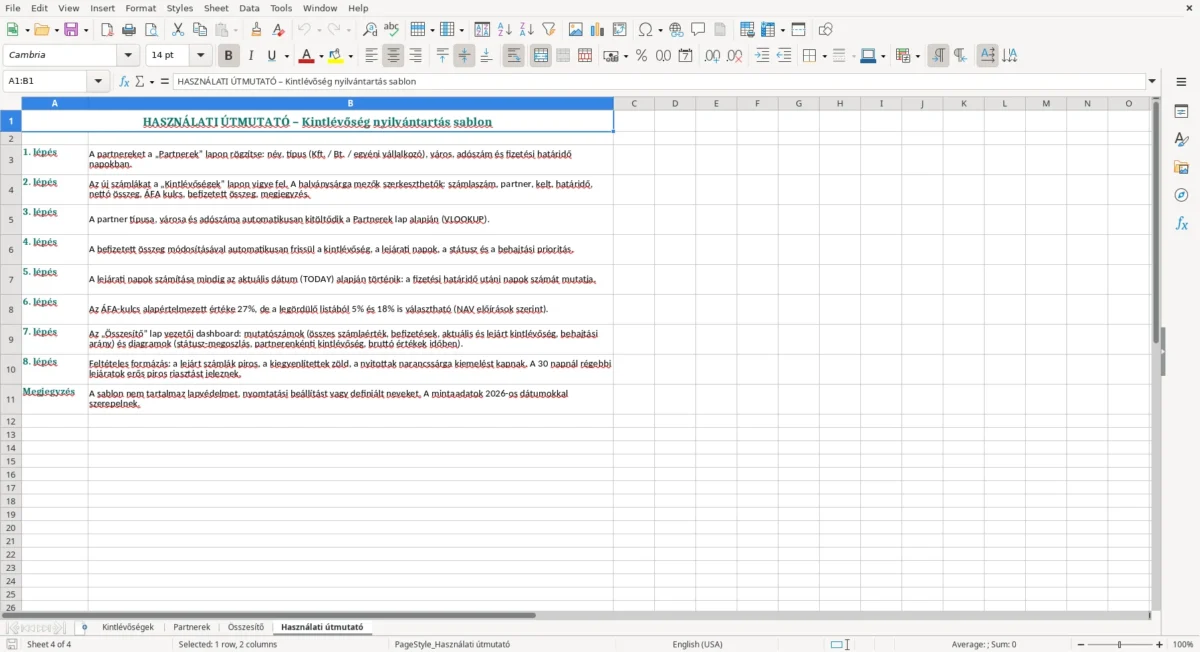Screen dimensions: 1200x652
Task: Switch to the Kintlévőségek sheet tab
Action: coord(128,627)
